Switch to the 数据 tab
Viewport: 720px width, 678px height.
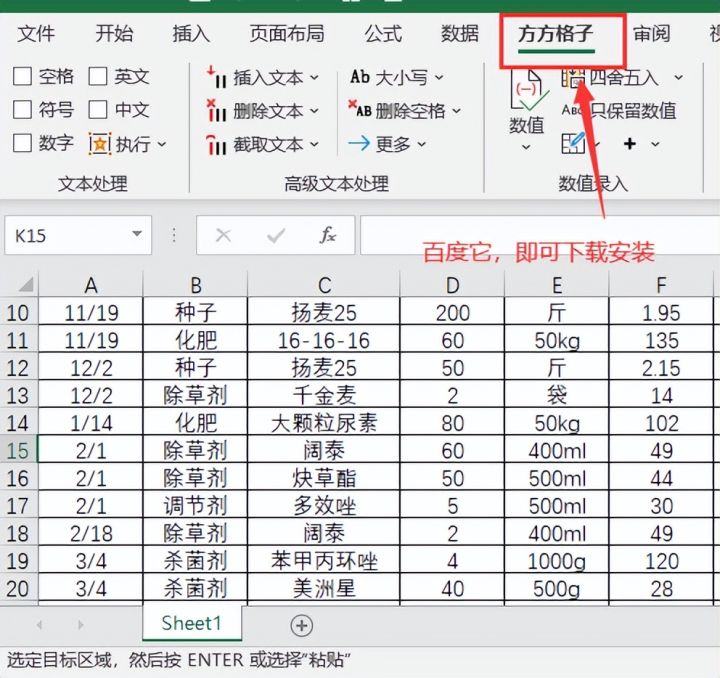[x=460, y=34]
